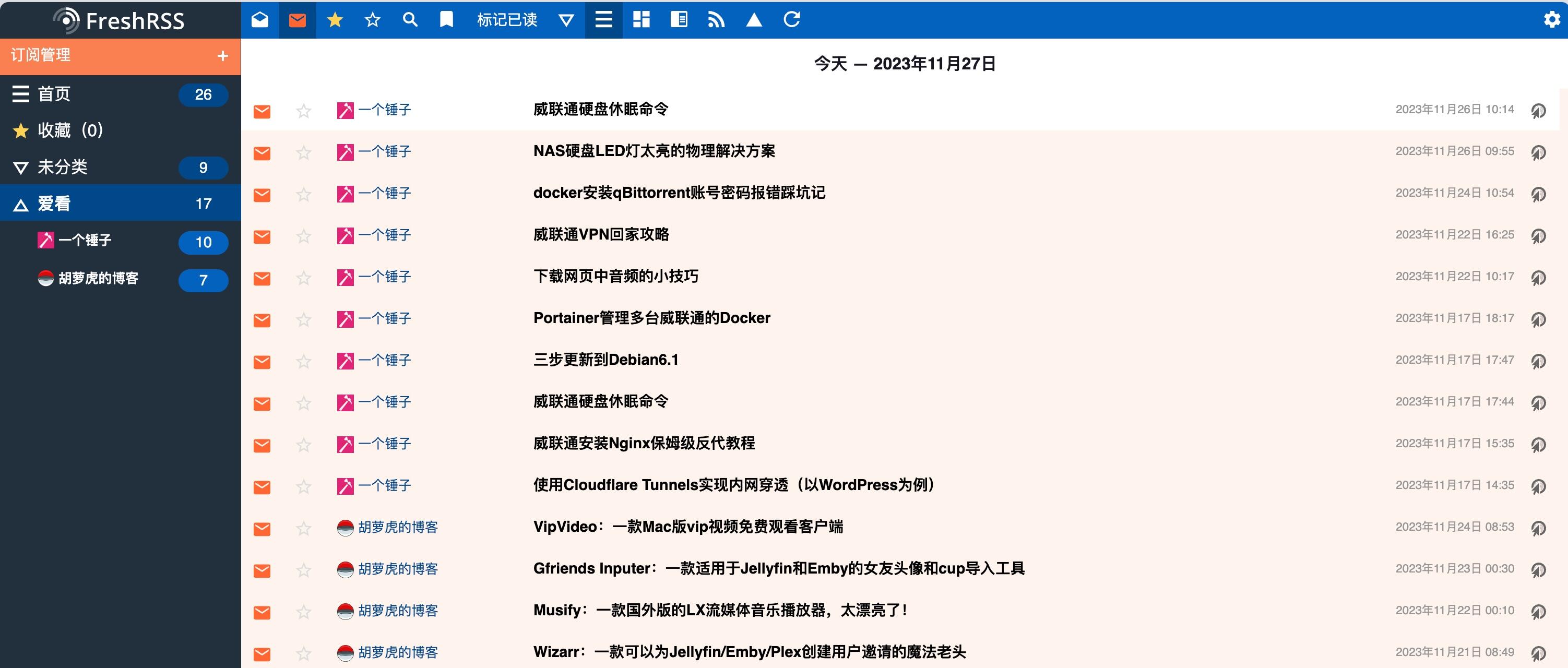This screenshot has width=1568, height=668.
Task: Star the article NAS硬盘LED灯太亮的物理解决方案
Action: [303, 152]
